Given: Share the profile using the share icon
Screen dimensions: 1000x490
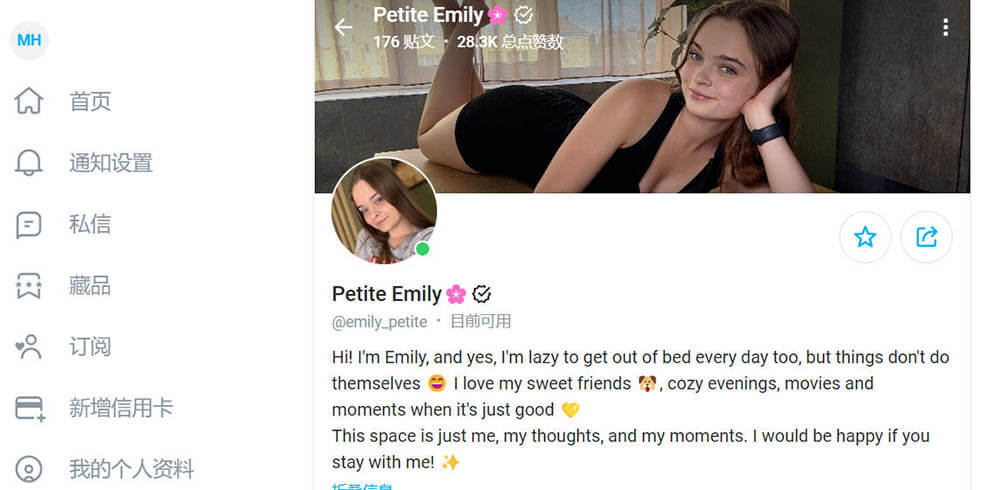Looking at the screenshot, I should (926, 237).
